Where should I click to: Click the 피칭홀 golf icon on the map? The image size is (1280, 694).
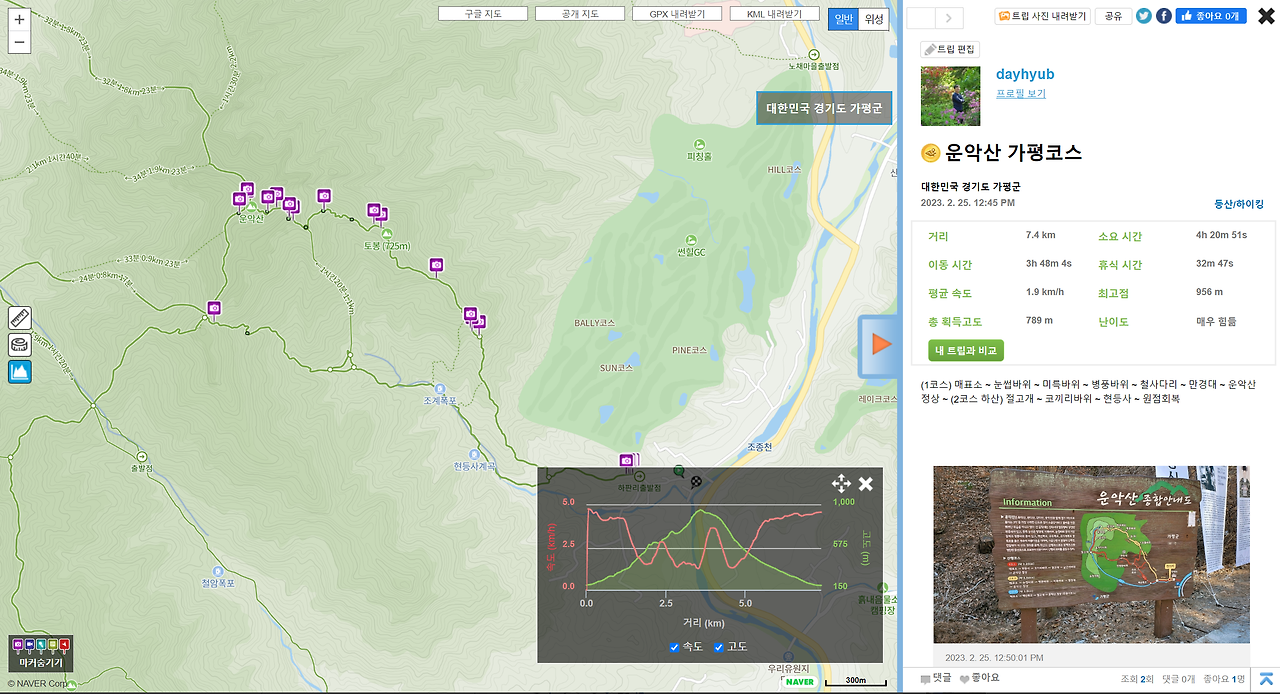pyautogui.click(x=699, y=143)
